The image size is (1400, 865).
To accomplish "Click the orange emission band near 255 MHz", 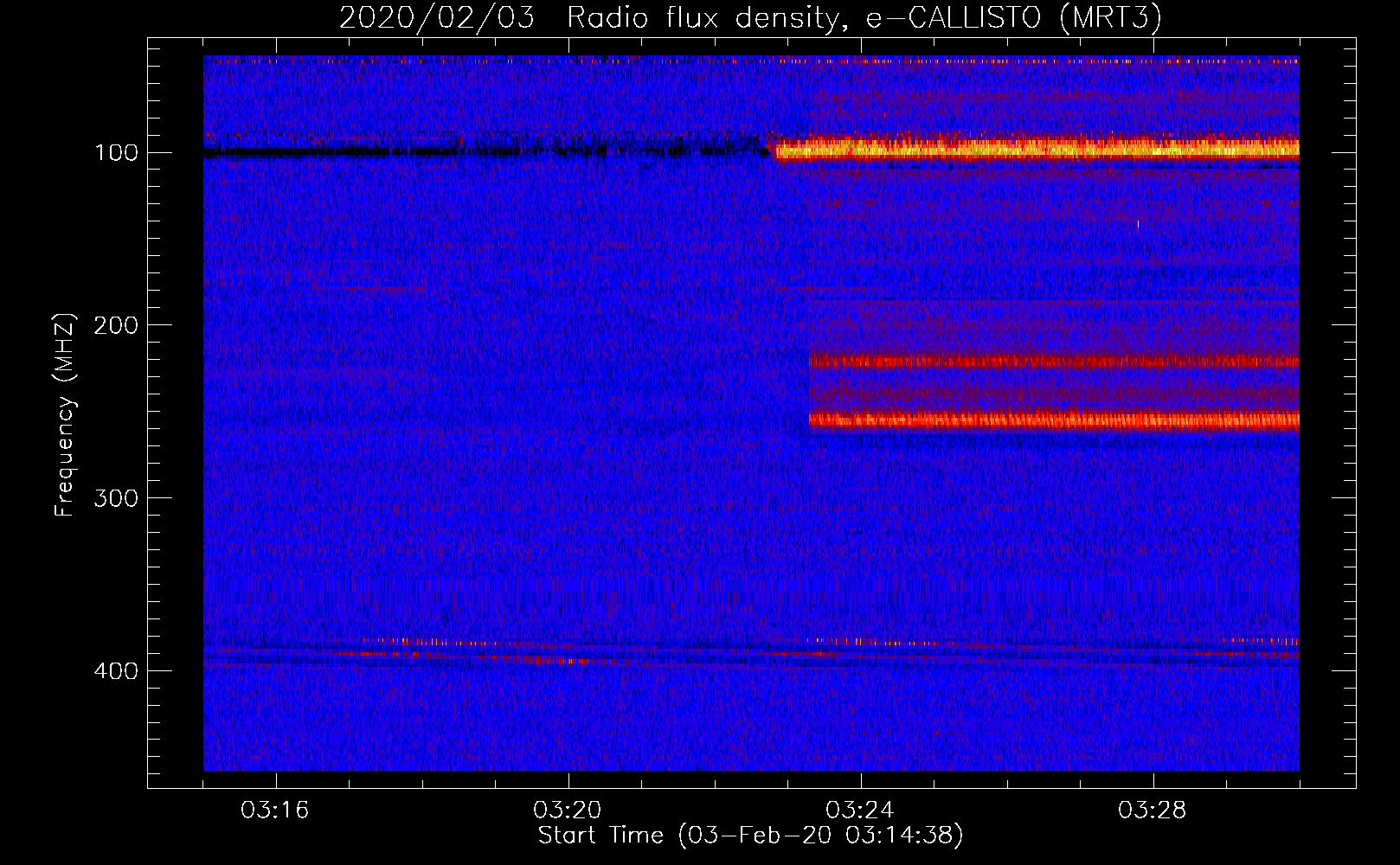I will click(x=1054, y=421).
